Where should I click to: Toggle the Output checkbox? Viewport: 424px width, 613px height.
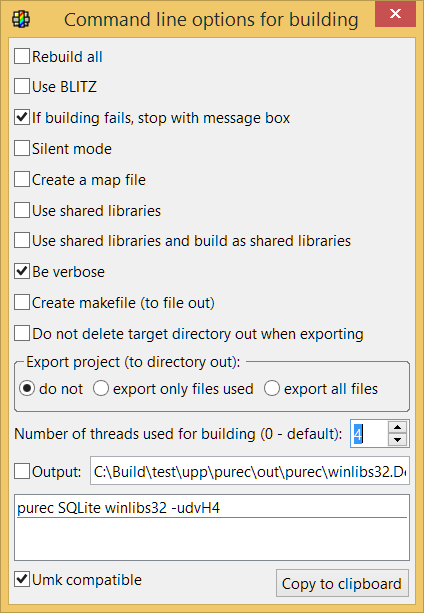tap(22, 471)
